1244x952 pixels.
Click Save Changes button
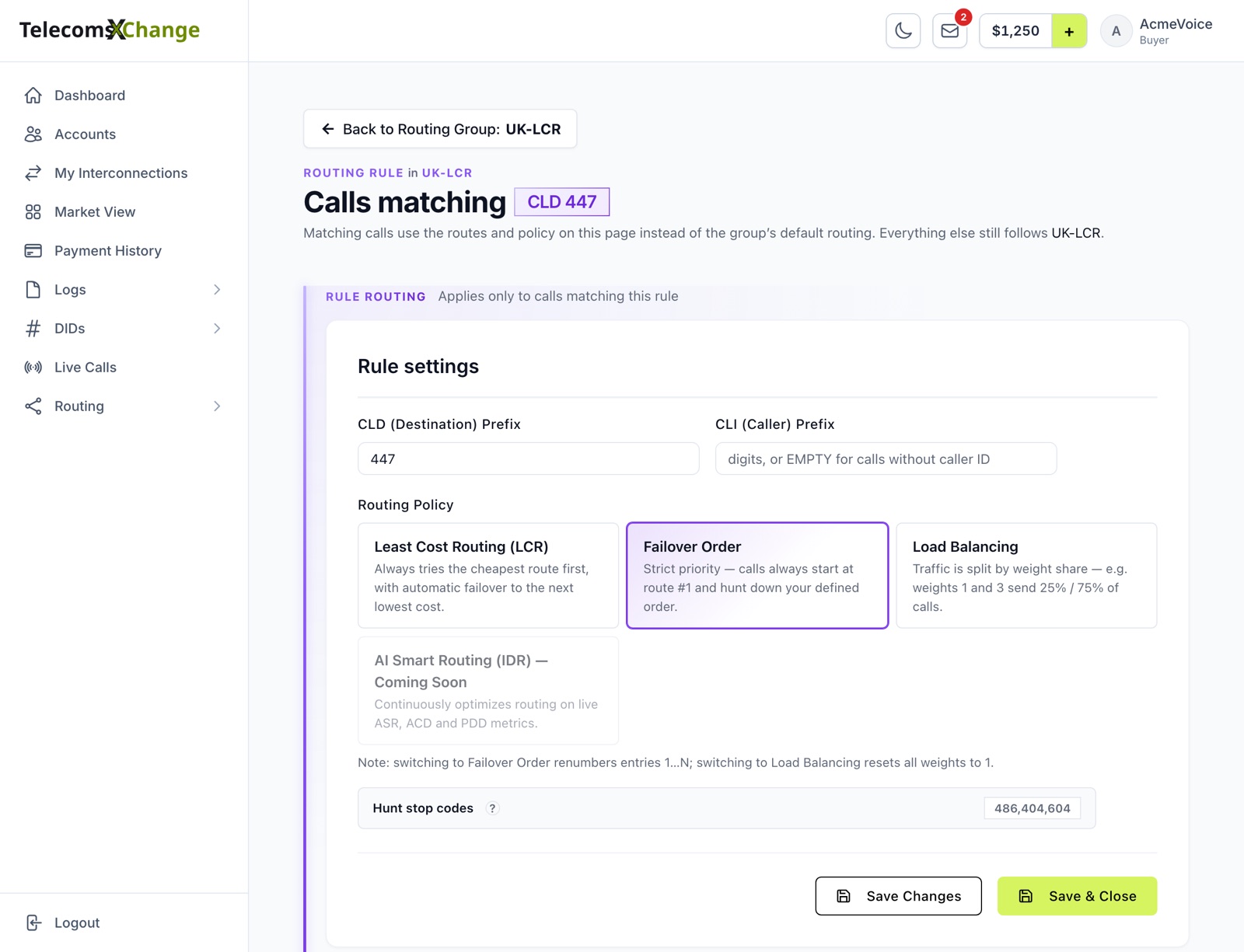coord(898,896)
